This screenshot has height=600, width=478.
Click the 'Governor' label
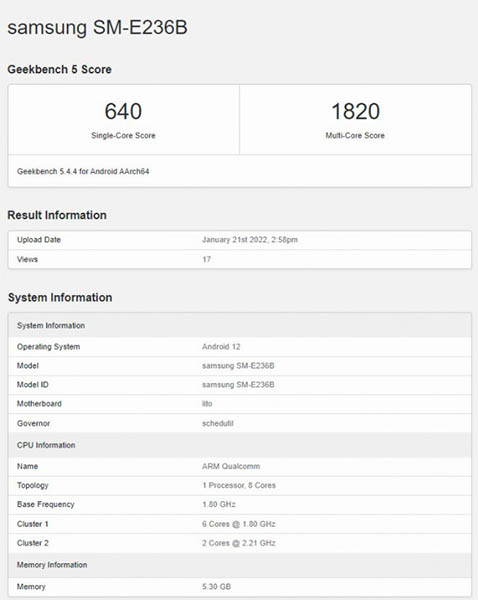pos(33,424)
